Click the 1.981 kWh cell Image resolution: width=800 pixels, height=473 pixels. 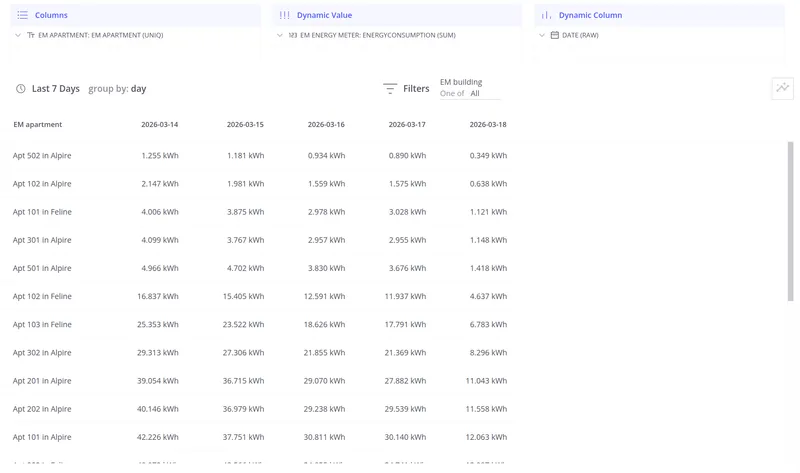click(245, 184)
